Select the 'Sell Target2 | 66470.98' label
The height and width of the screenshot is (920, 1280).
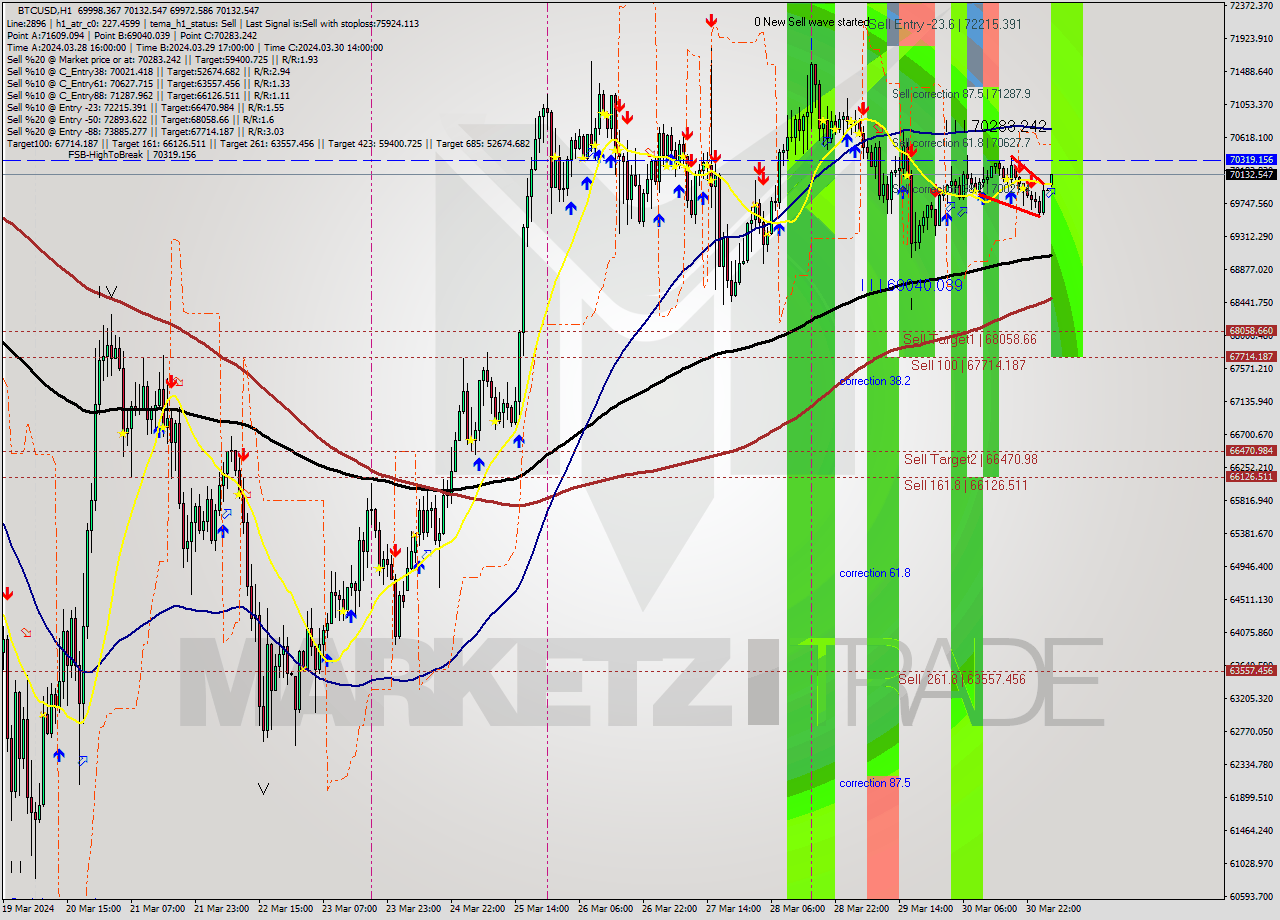click(971, 460)
